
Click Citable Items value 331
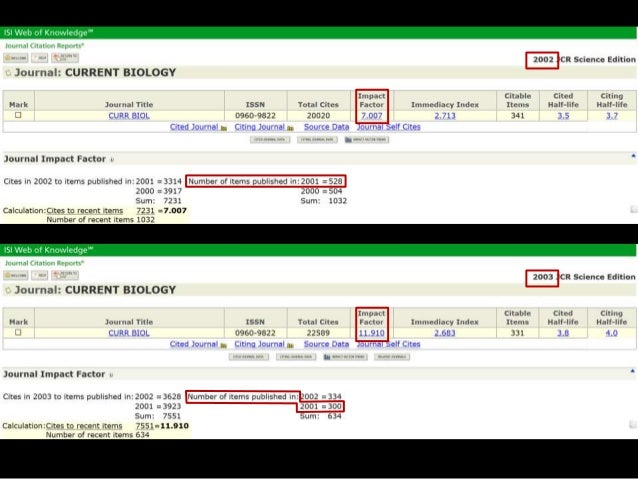click(518, 333)
